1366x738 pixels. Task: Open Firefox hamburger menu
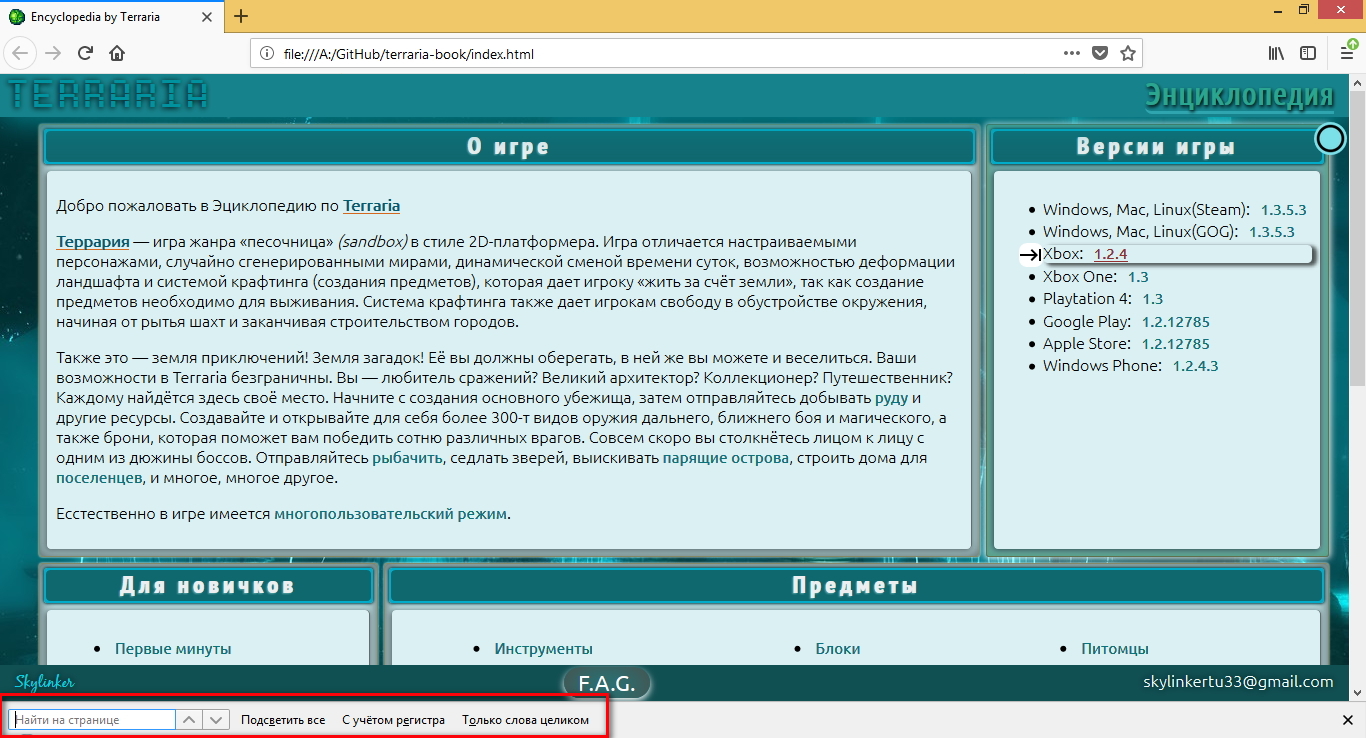click(x=1347, y=53)
